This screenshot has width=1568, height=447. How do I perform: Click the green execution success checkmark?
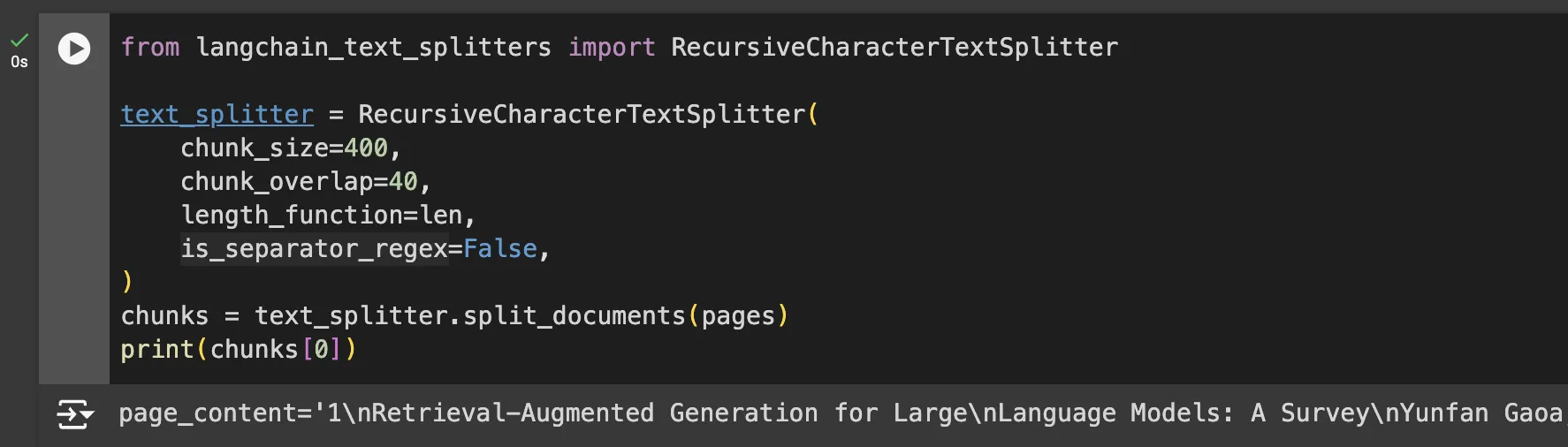click(x=19, y=40)
